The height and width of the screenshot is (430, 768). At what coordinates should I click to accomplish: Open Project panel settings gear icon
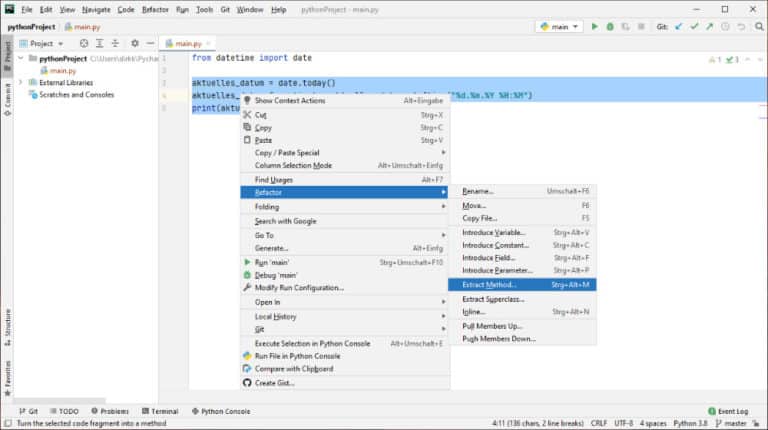[135, 44]
